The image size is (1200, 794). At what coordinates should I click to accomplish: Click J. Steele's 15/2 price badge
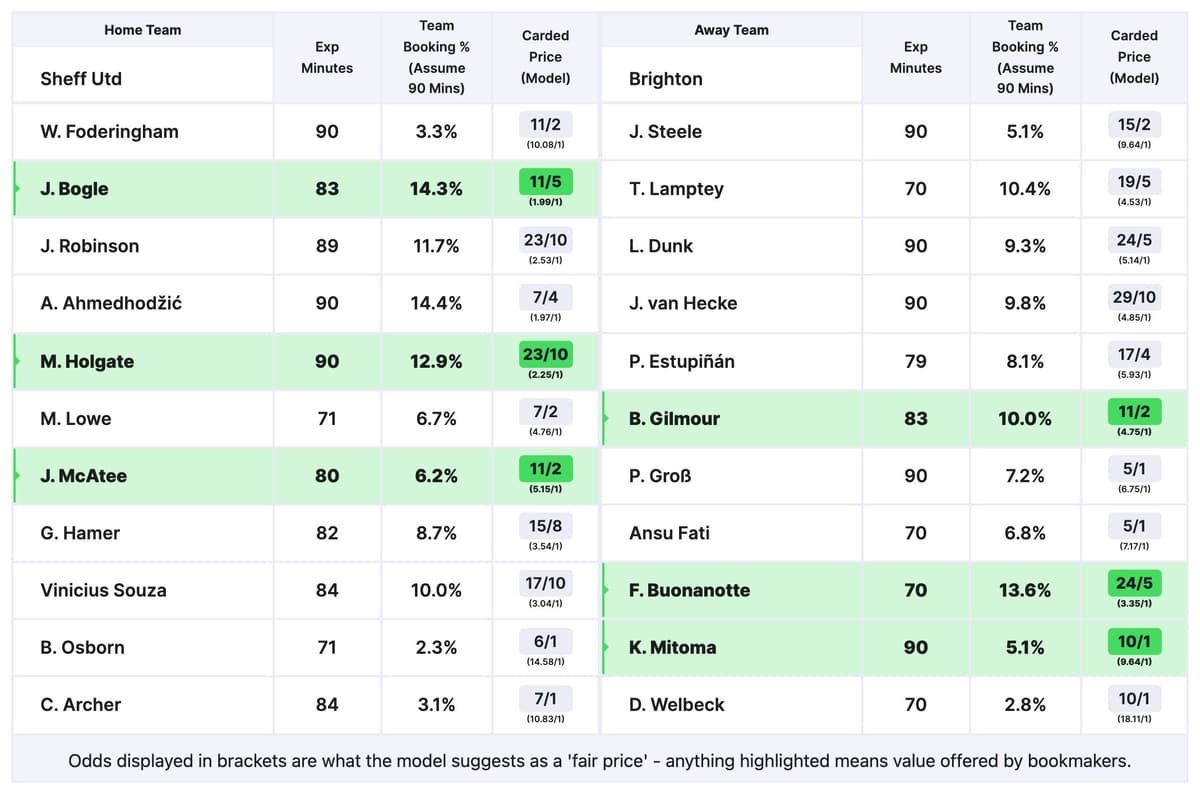[1134, 124]
